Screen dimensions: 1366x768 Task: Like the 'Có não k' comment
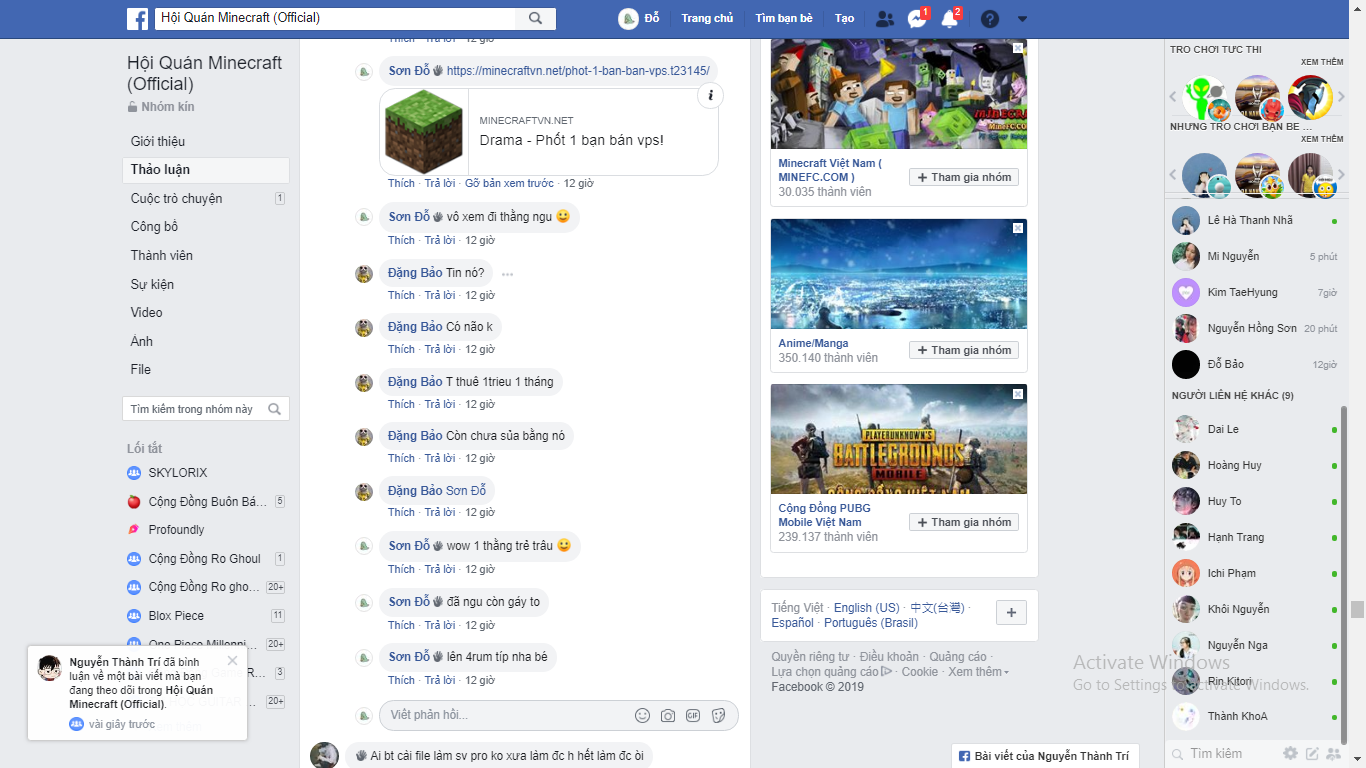click(x=401, y=350)
